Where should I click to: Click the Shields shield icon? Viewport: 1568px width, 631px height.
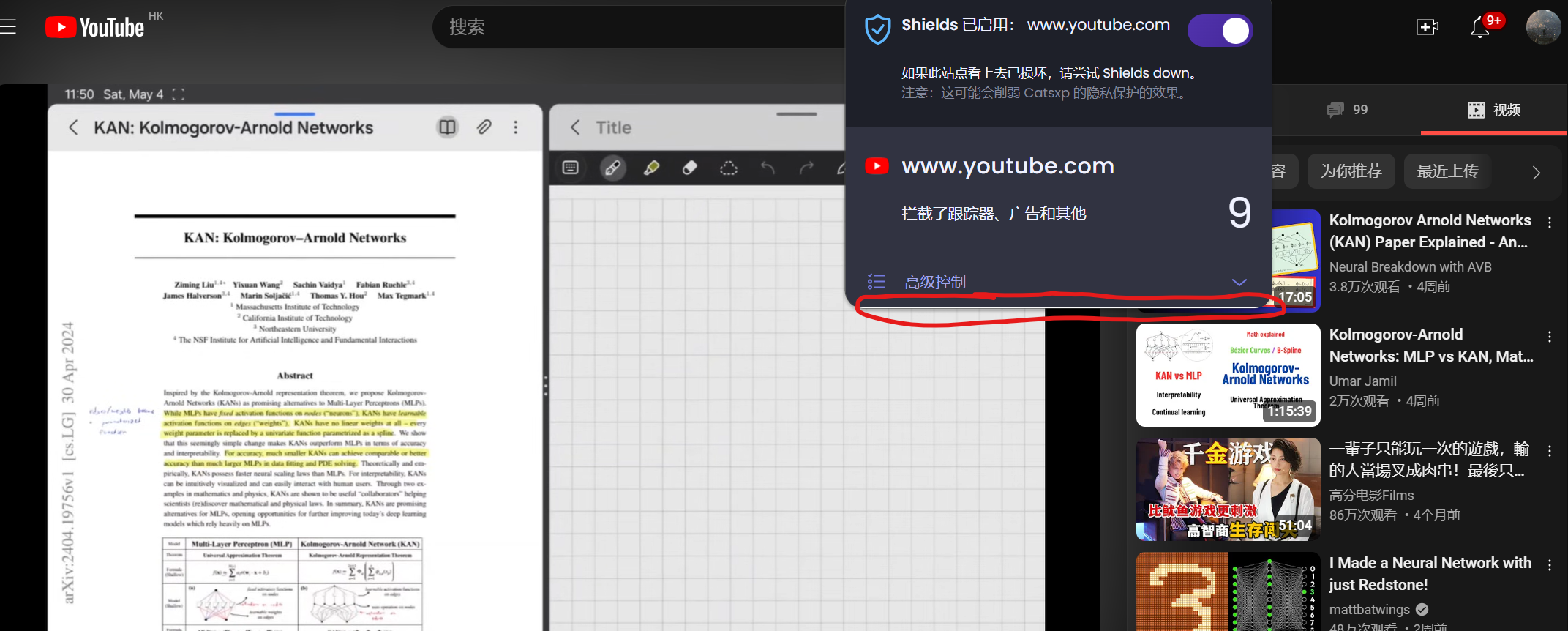point(877,29)
